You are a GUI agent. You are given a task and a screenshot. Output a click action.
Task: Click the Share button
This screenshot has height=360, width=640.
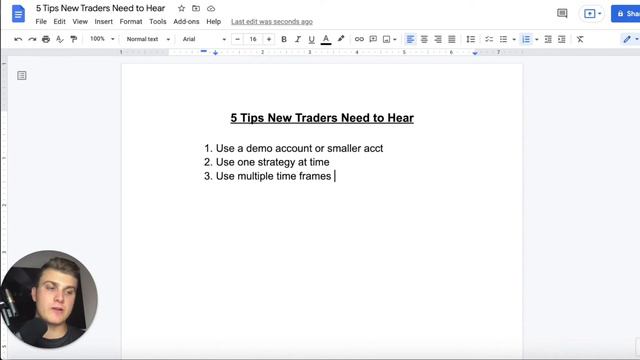pos(626,13)
